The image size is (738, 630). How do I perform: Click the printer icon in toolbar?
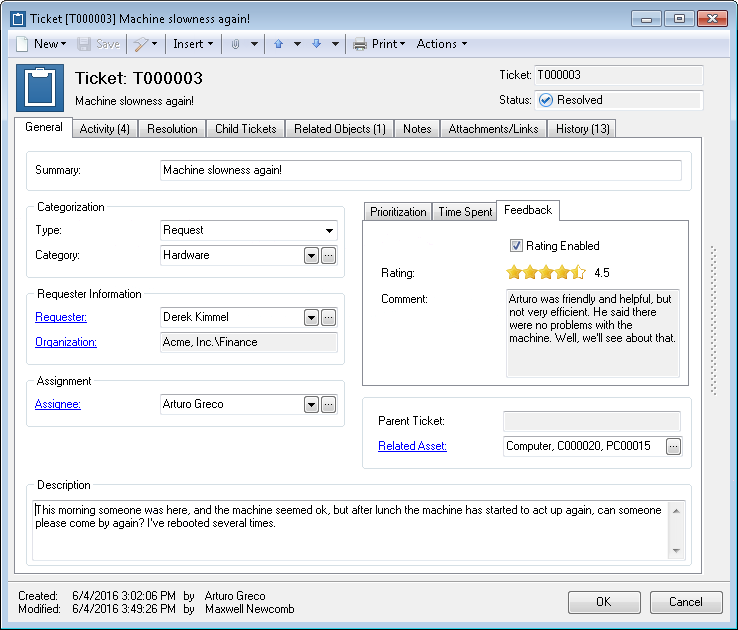tap(360, 44)
